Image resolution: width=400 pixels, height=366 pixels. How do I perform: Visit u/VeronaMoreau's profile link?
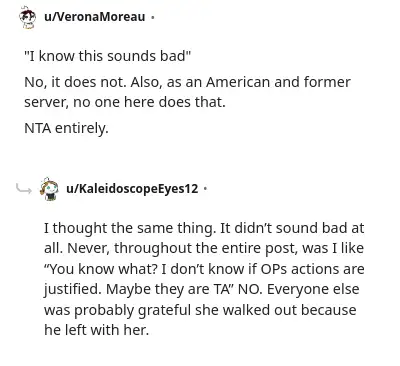click(95, 16)
